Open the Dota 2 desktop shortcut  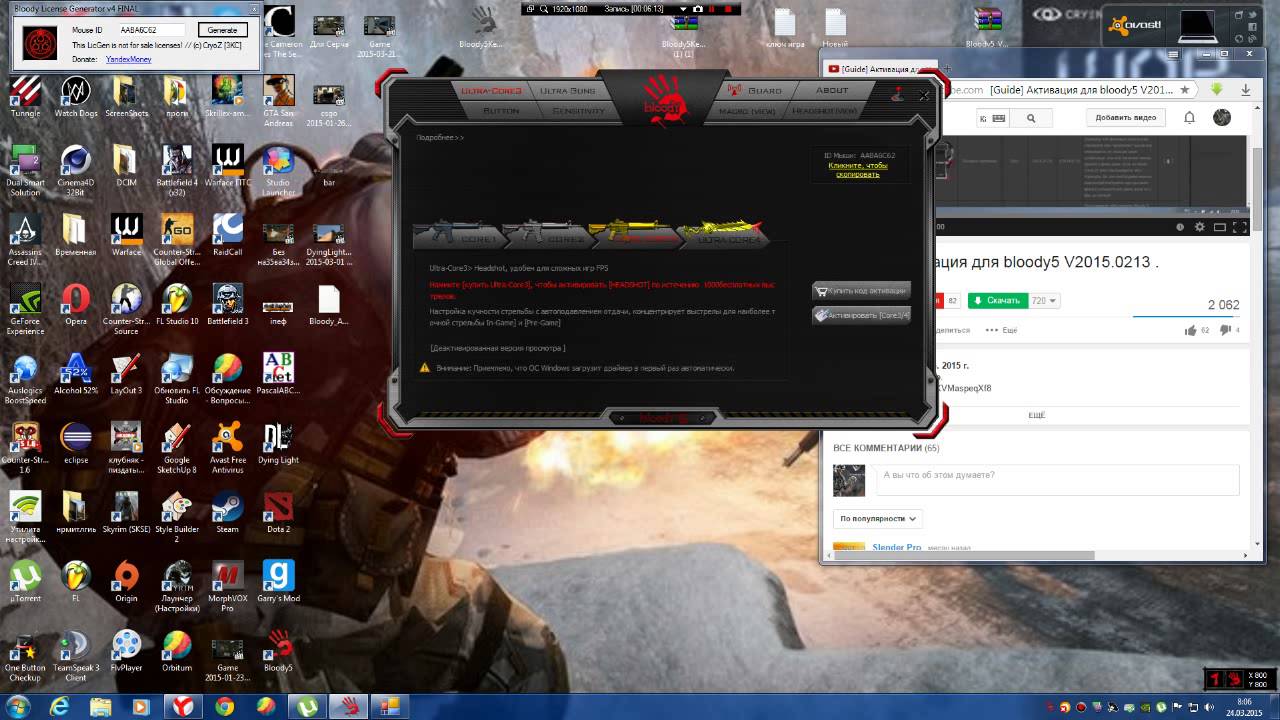[278, 513]
